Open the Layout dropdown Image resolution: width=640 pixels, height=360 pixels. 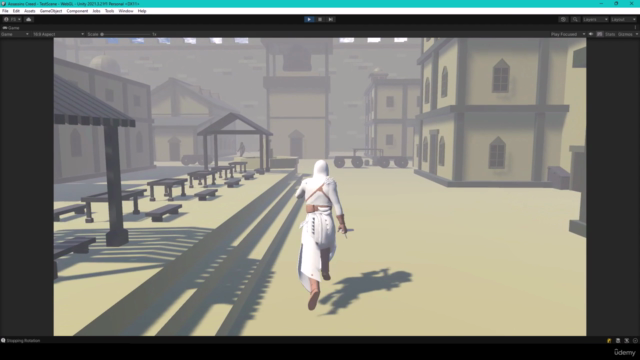pos(623,19)
